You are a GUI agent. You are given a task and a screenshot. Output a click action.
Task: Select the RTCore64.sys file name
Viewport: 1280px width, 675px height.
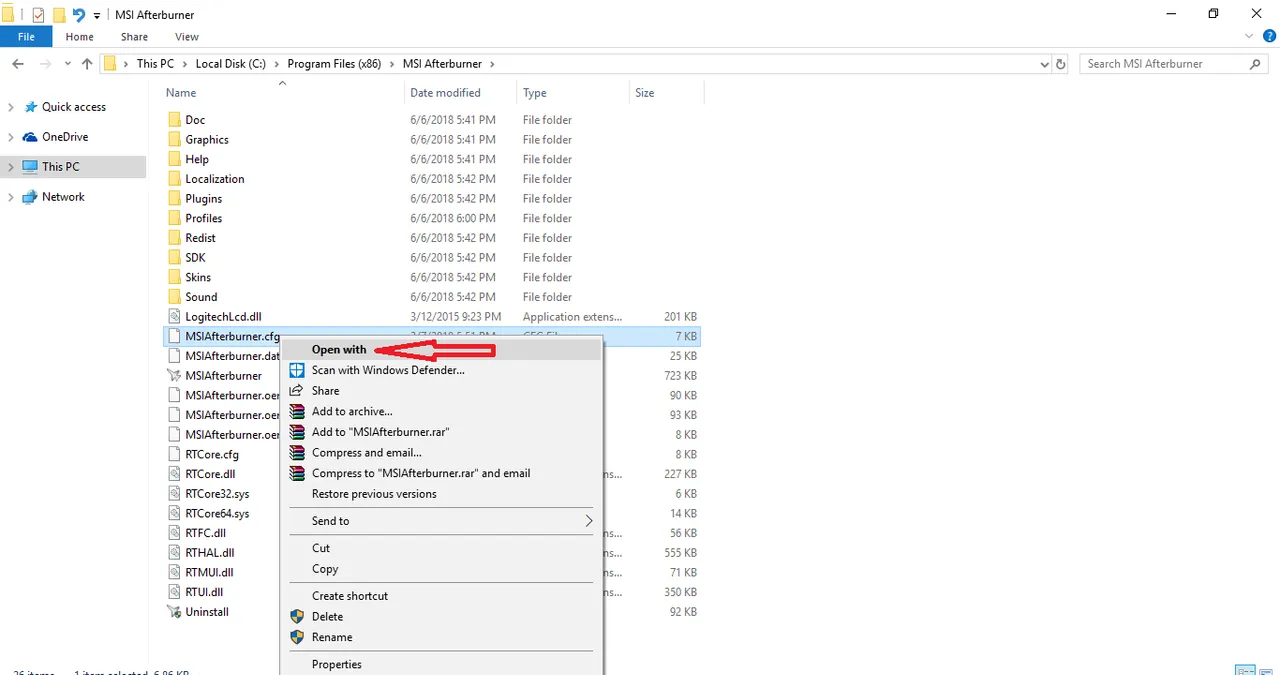218,514
